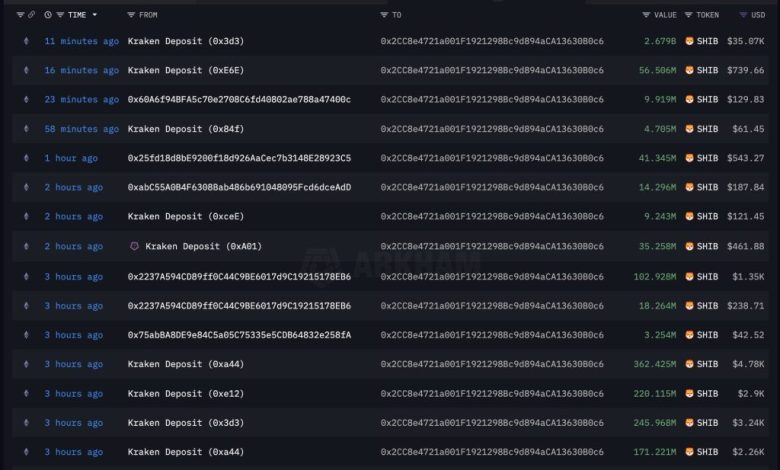Open sender address 0x60A6f94BFA5c70e2708C6fd40802ae788a47400c

point(239,100)
